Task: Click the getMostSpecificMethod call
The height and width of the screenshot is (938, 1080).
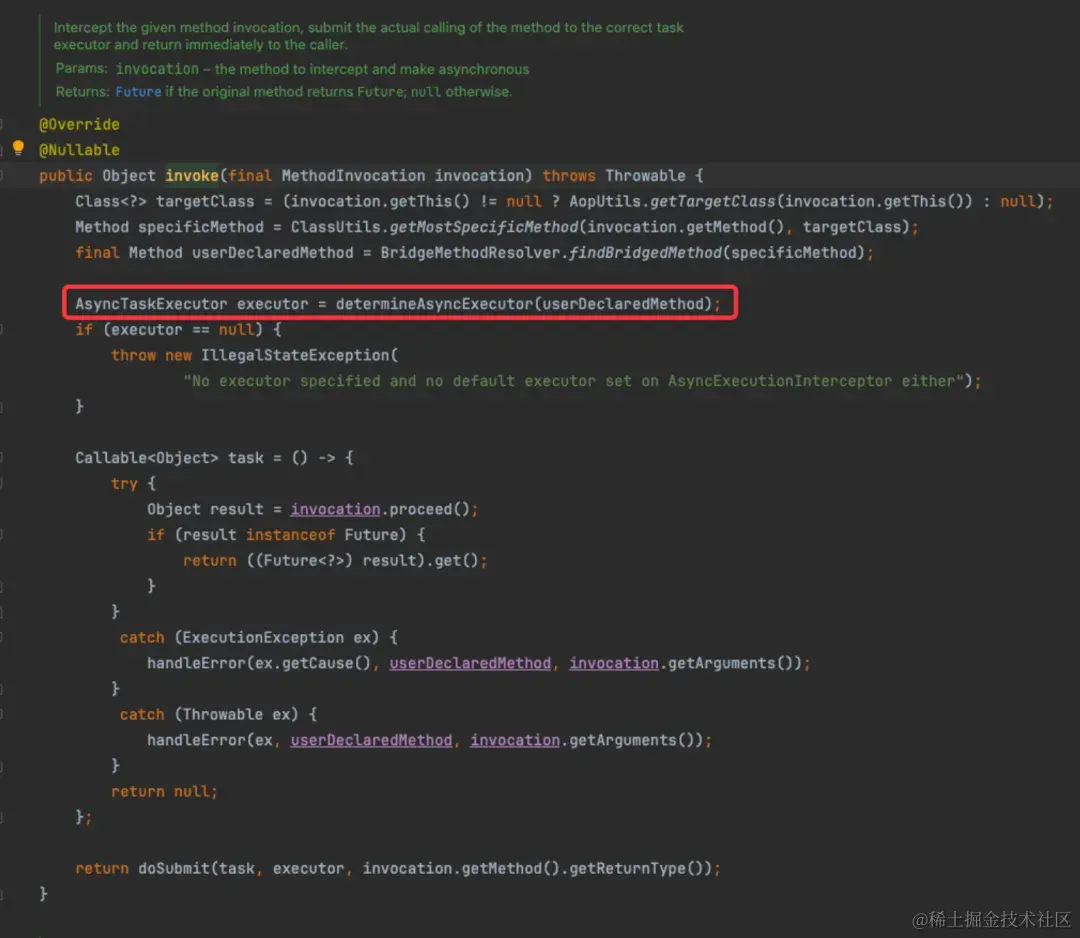Action: point(484,227)
